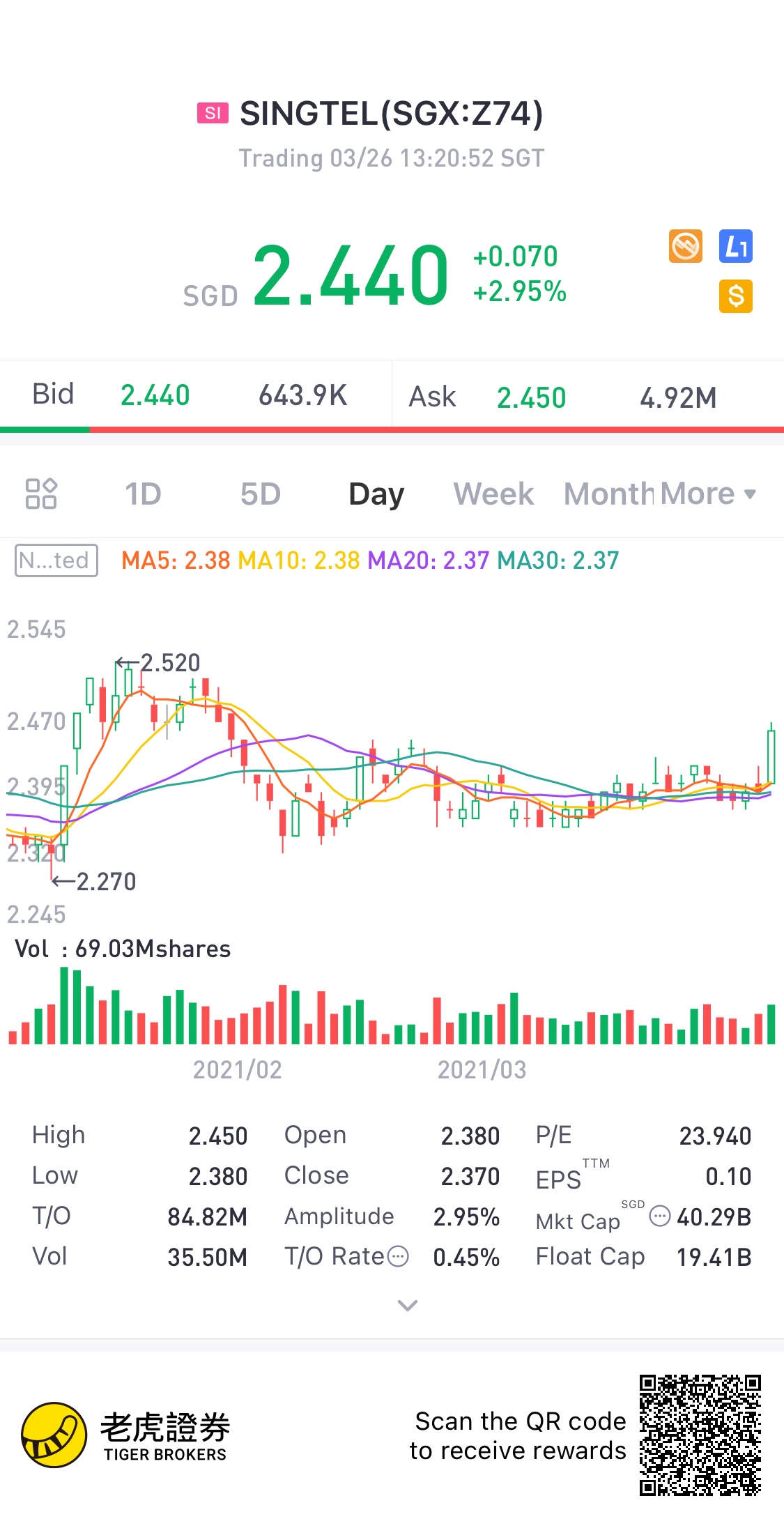Tap the +2.95% change percentage

(520, 291)
